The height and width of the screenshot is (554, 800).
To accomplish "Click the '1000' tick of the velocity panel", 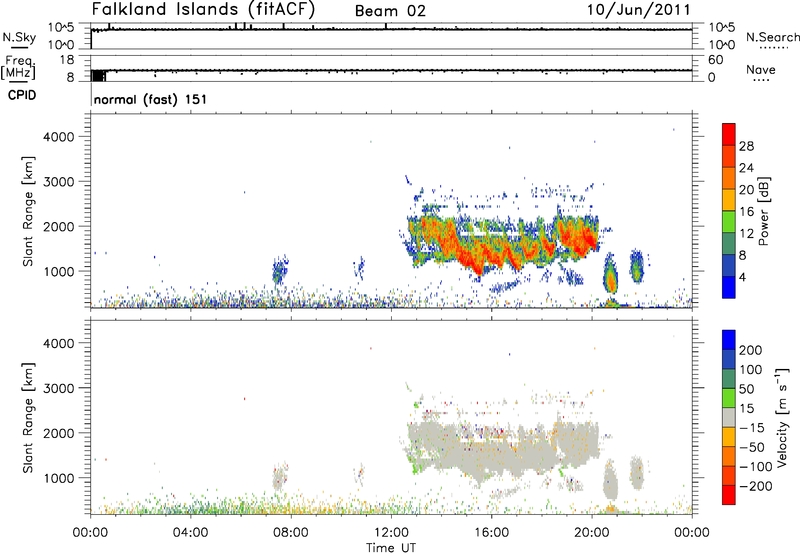I will 59,478.
